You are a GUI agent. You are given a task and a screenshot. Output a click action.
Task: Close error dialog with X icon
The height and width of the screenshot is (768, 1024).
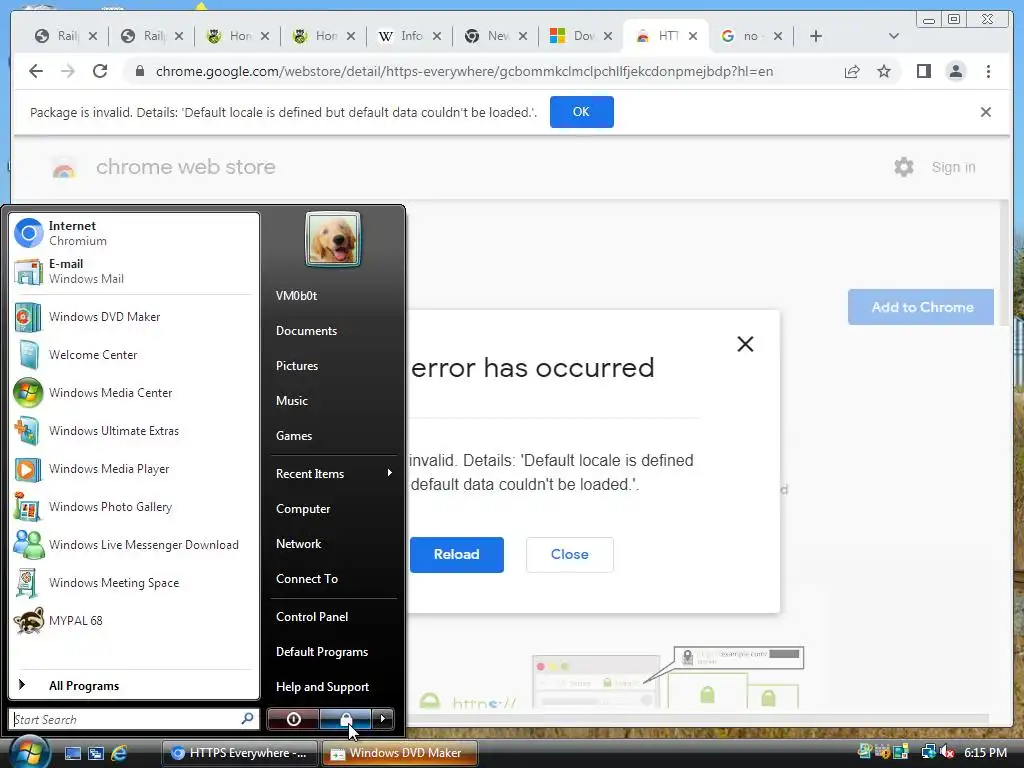pyautogui.click(x=745, y=344)
